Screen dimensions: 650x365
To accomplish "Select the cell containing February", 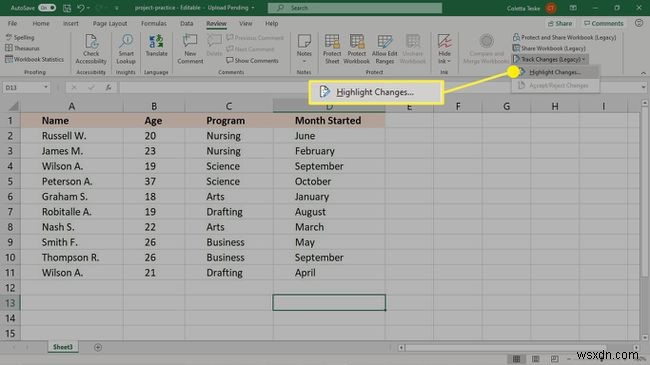I will (329, 151).
